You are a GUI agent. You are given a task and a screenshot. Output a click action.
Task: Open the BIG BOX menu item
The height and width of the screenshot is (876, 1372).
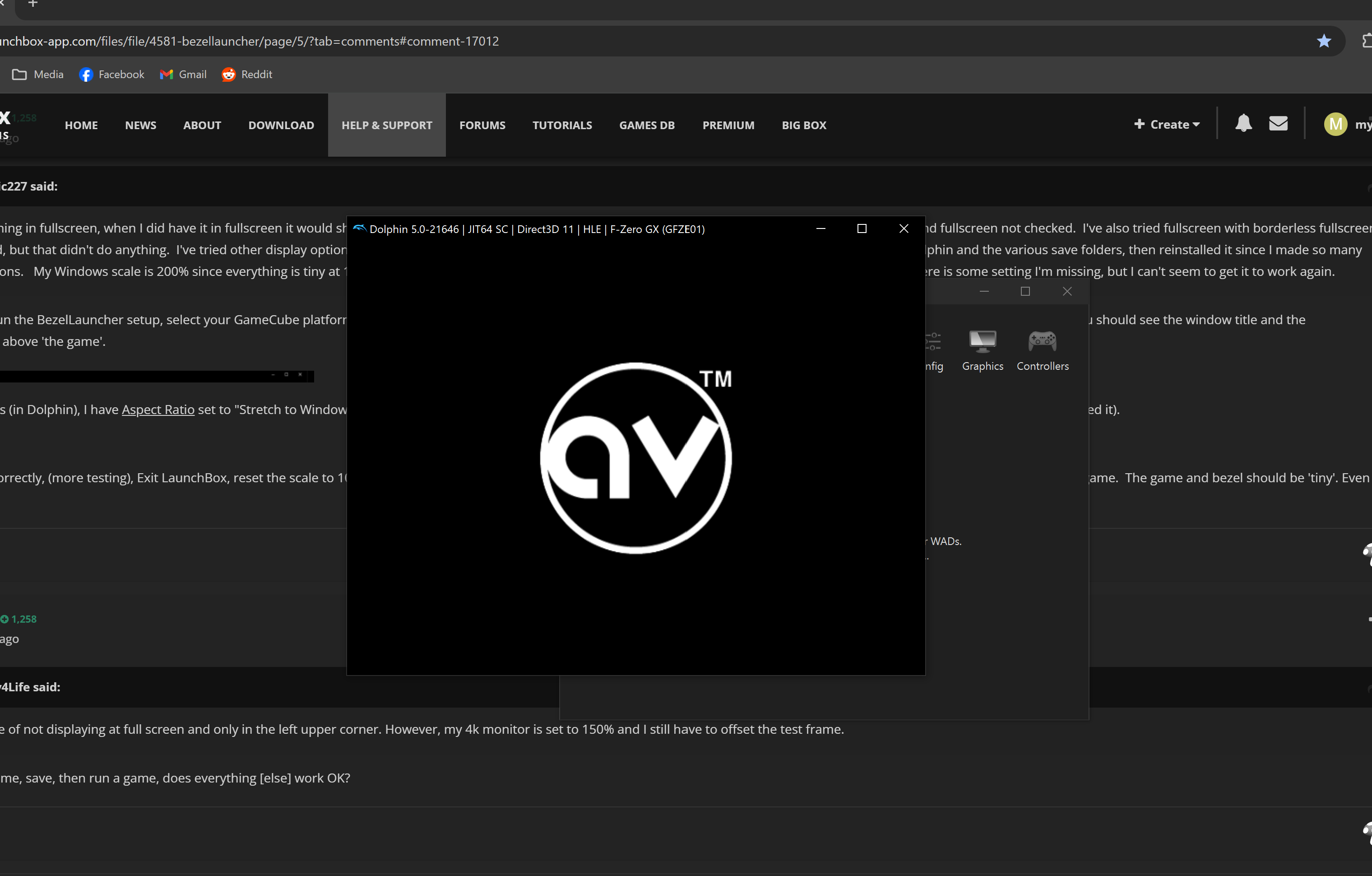click(804, 126)
